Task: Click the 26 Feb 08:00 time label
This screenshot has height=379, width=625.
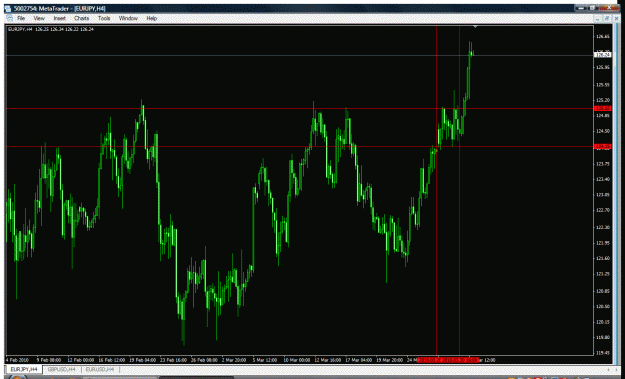Action: (x=204, y=360)
